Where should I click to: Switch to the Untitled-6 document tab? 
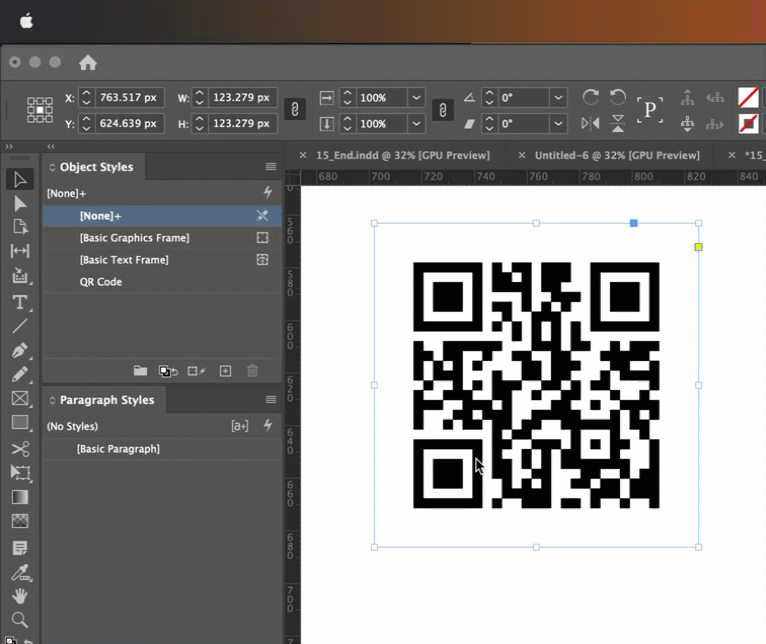coord(617,155)
